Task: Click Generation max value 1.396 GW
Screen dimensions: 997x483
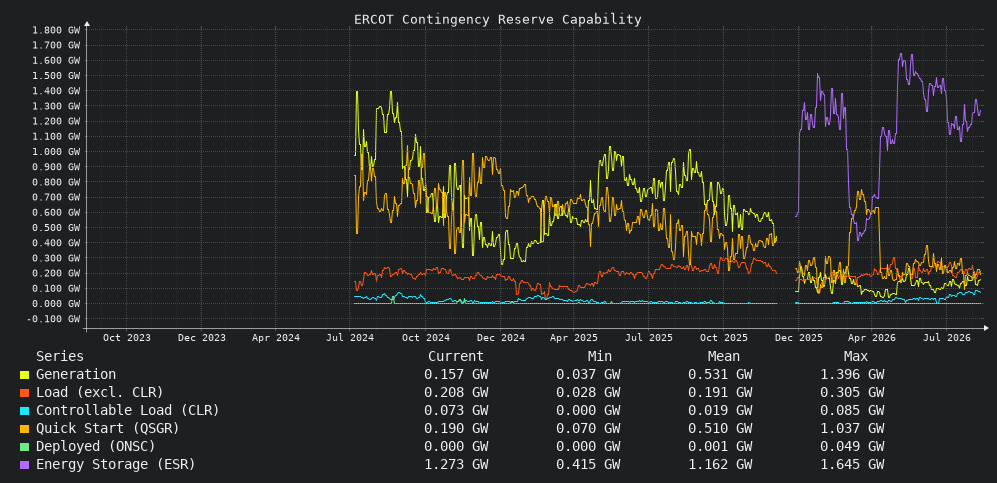Action: click(852, 375)
